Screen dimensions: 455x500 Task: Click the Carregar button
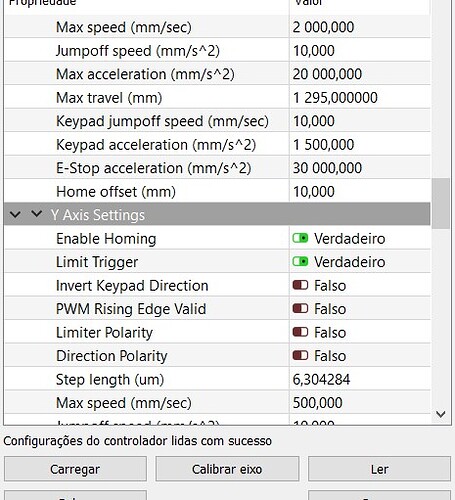pyautogui.click(x=75, y=469)
